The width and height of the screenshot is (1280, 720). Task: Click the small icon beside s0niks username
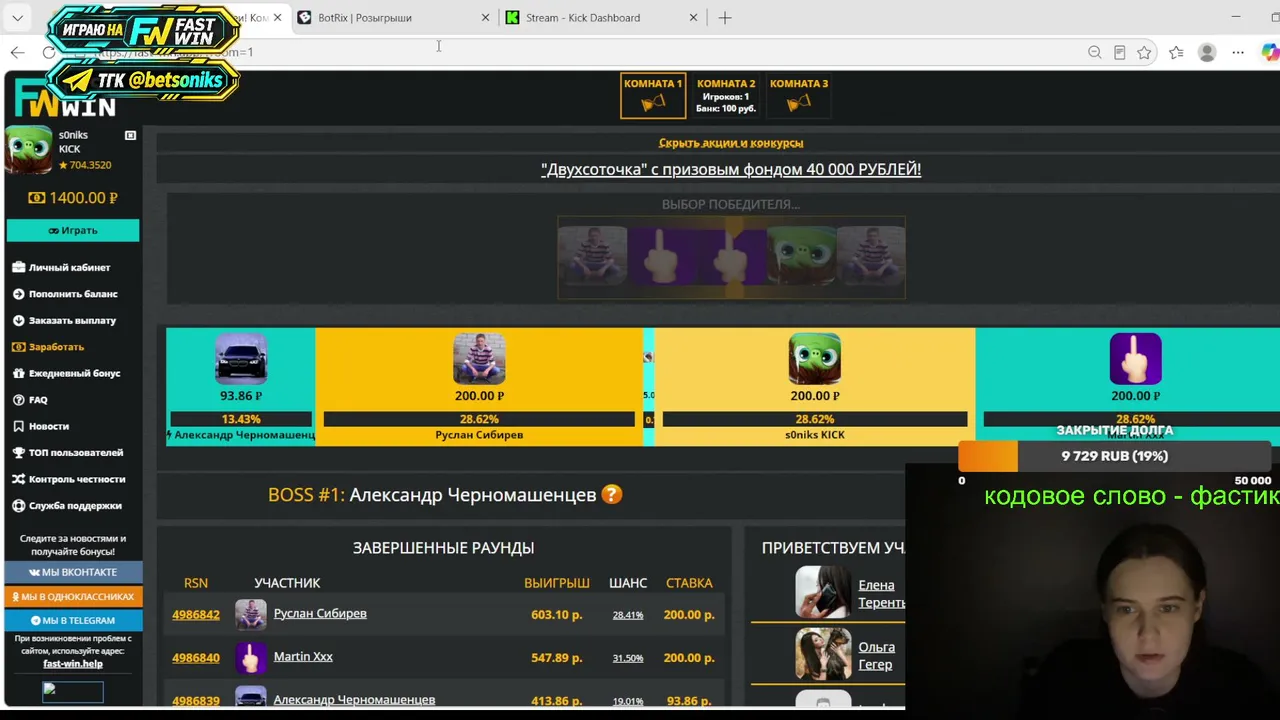click(130, 135)
